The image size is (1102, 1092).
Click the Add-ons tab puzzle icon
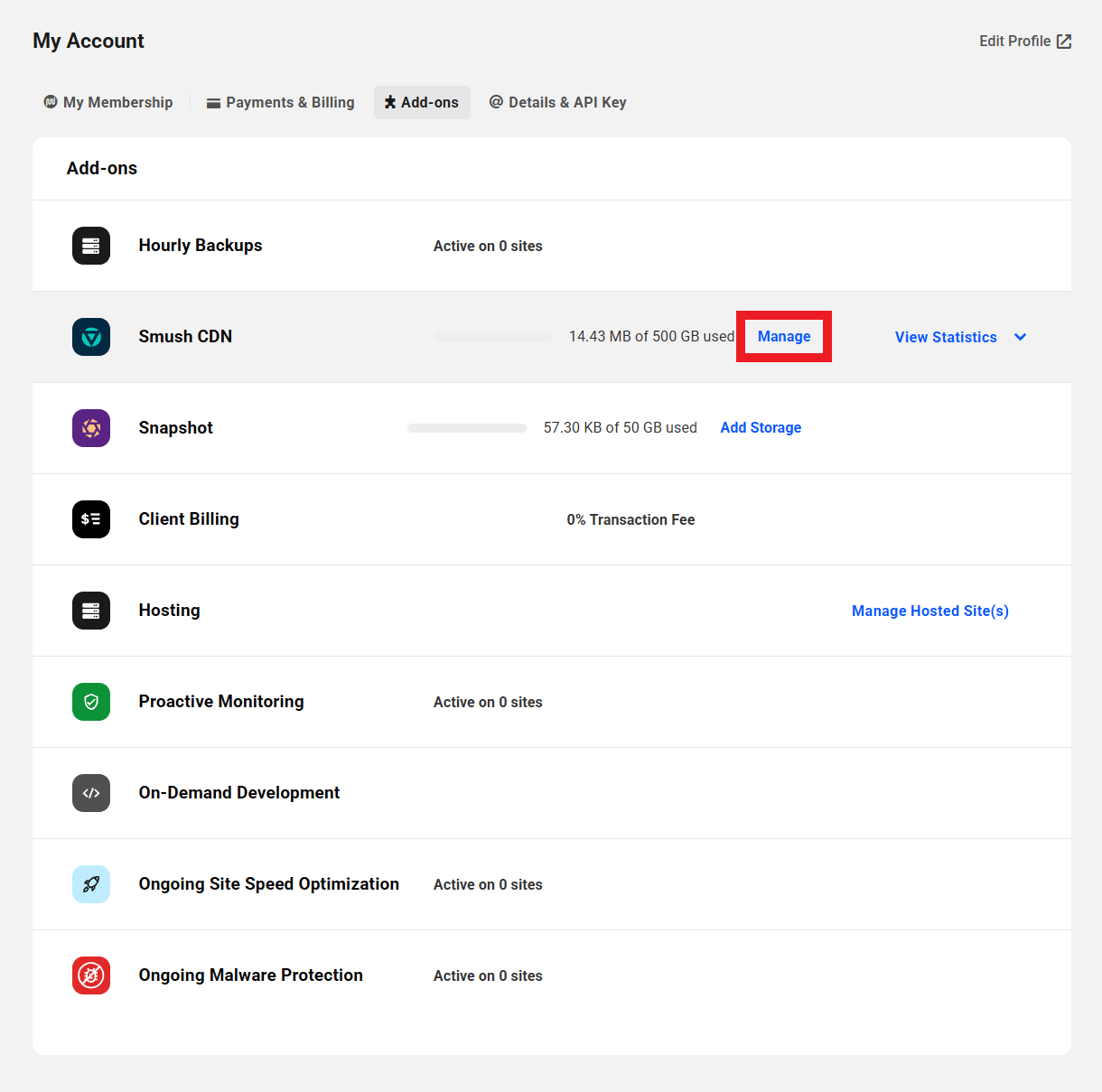[390, 102]
